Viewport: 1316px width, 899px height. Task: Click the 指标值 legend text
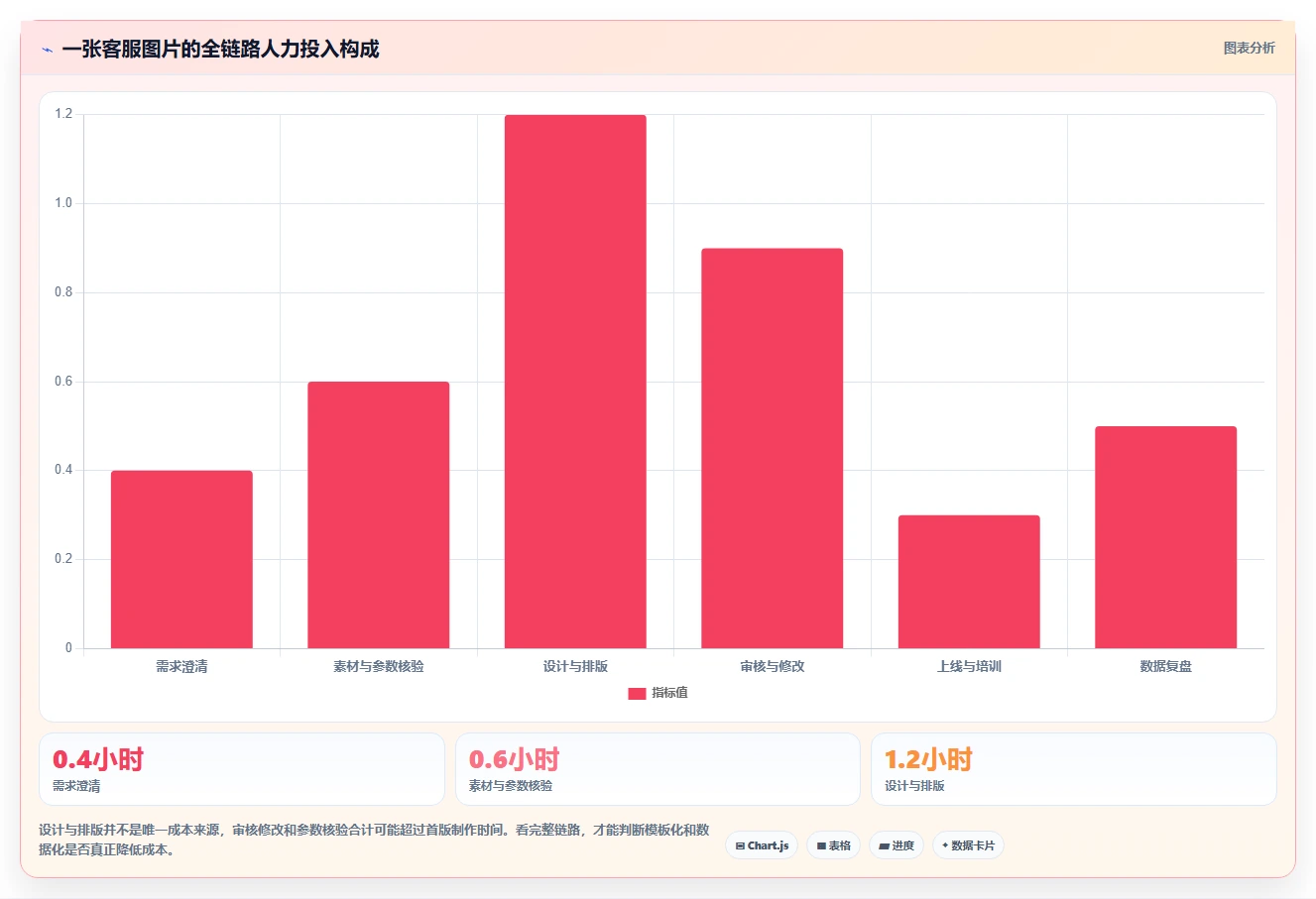[x=669, y=693]
